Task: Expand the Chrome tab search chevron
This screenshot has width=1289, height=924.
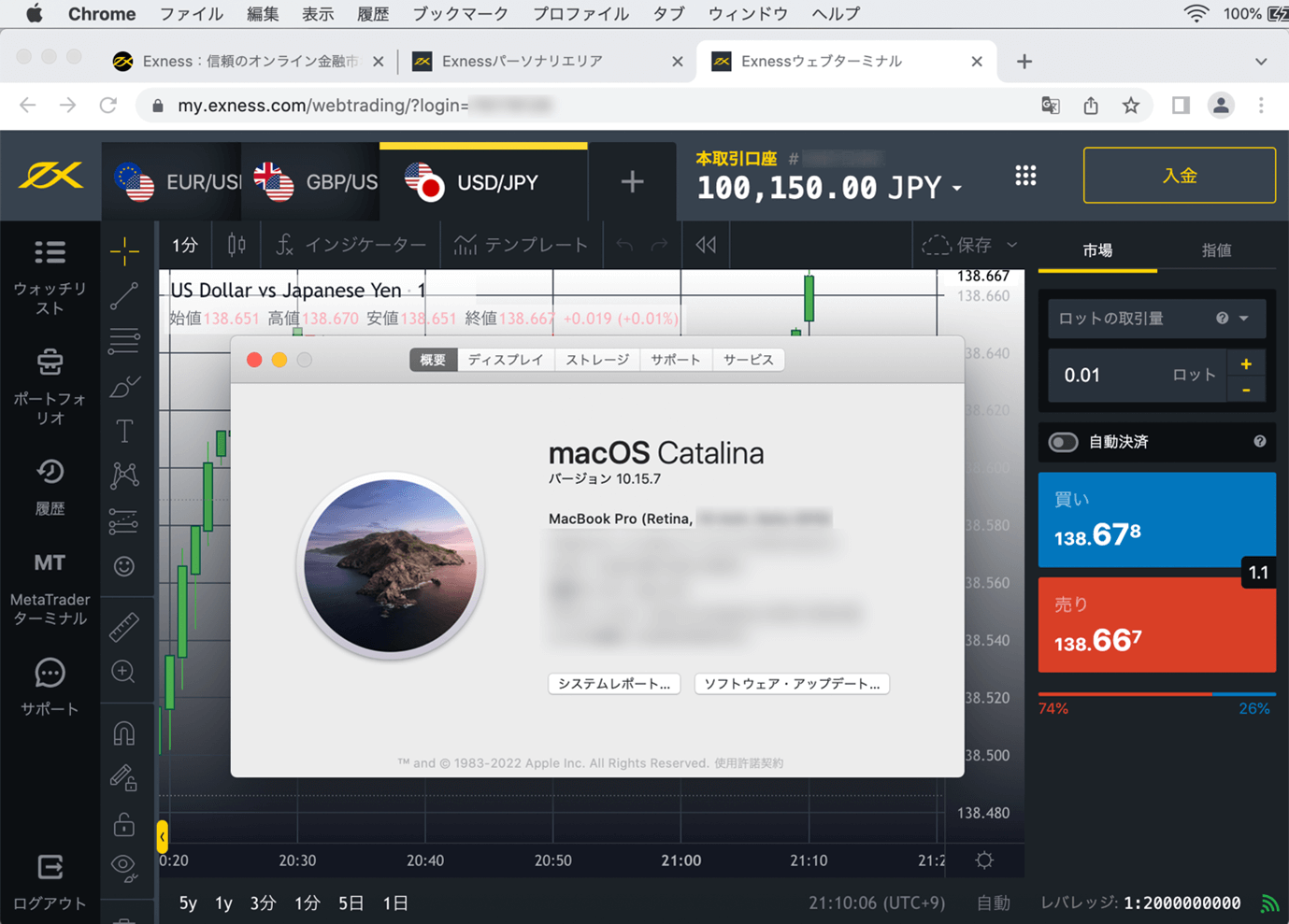Action: pyautogui.click(x=1261, y=62)
